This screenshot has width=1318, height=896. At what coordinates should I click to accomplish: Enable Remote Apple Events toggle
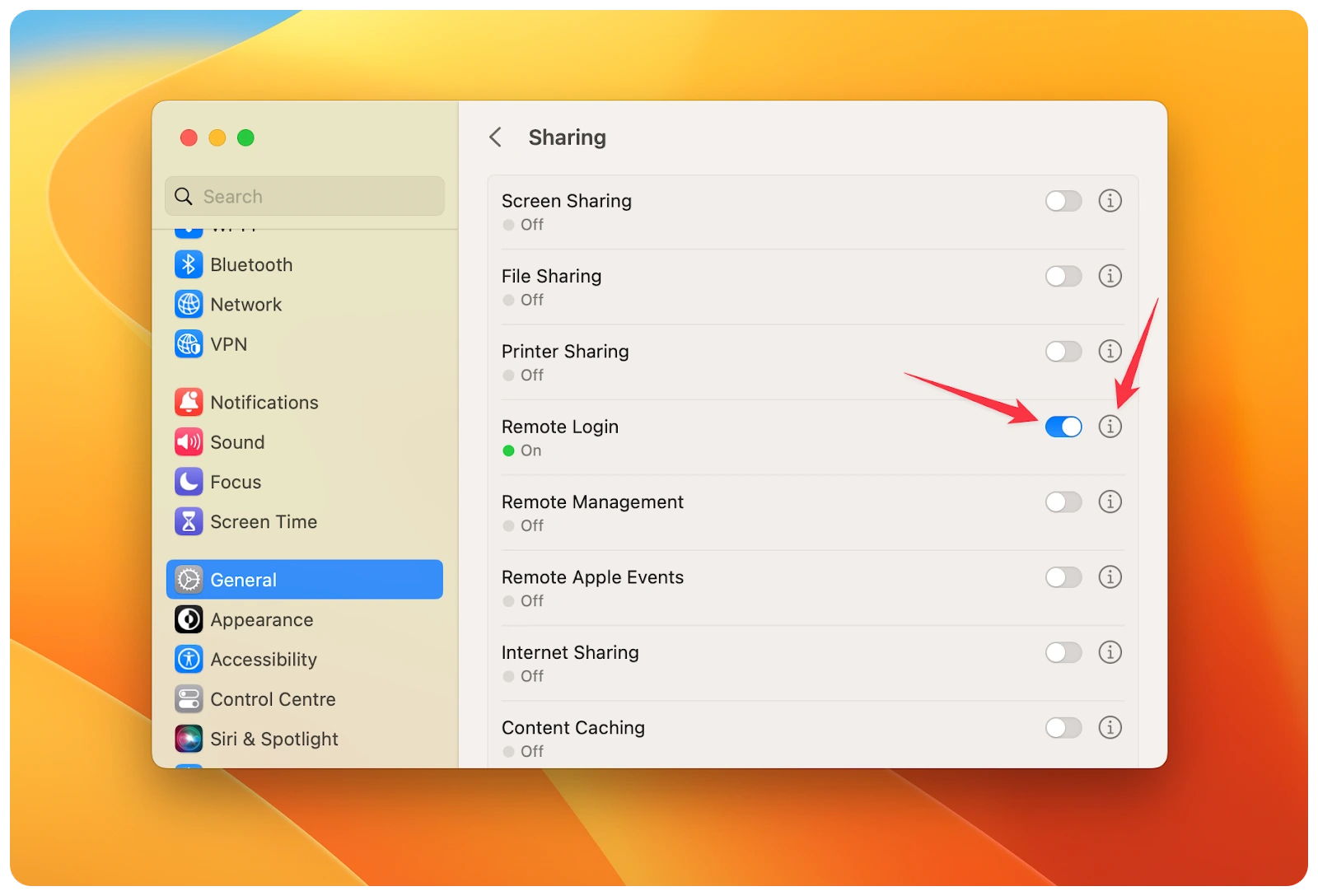tap(1063, 577)
